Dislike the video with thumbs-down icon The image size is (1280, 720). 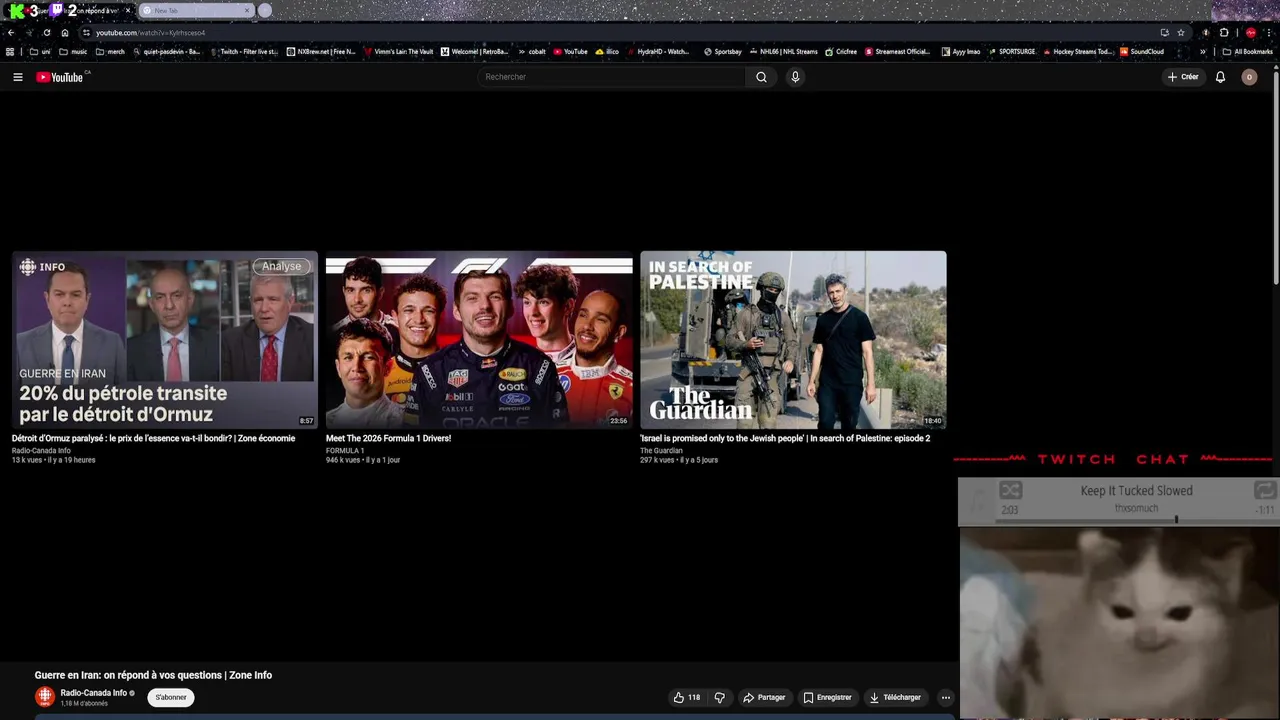[x=719, y=697]
